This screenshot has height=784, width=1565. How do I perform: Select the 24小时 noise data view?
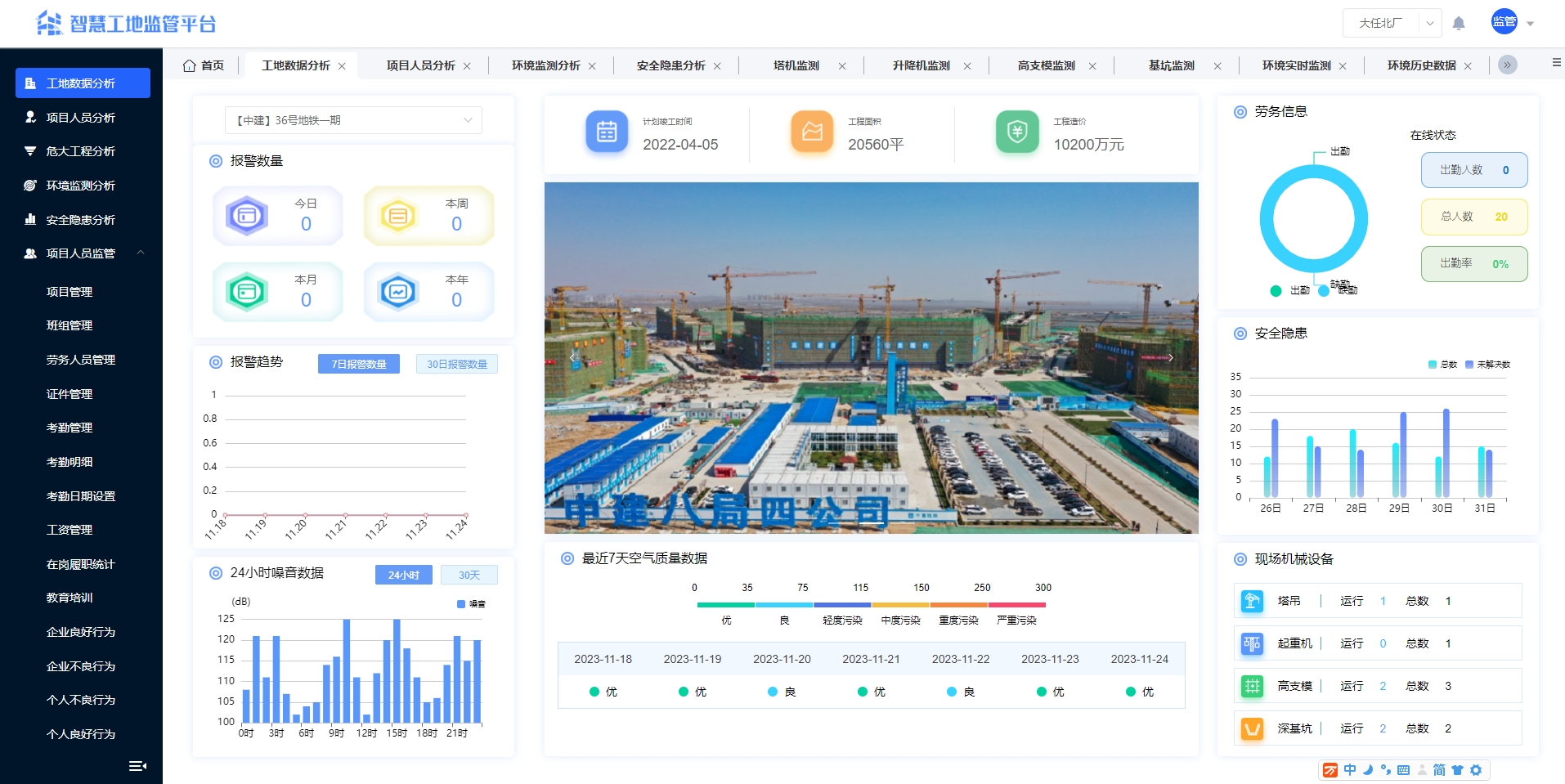(x=404, y=575)
